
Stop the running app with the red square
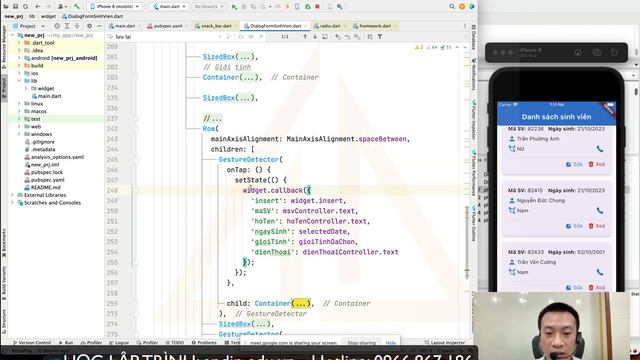pos(317,7)
